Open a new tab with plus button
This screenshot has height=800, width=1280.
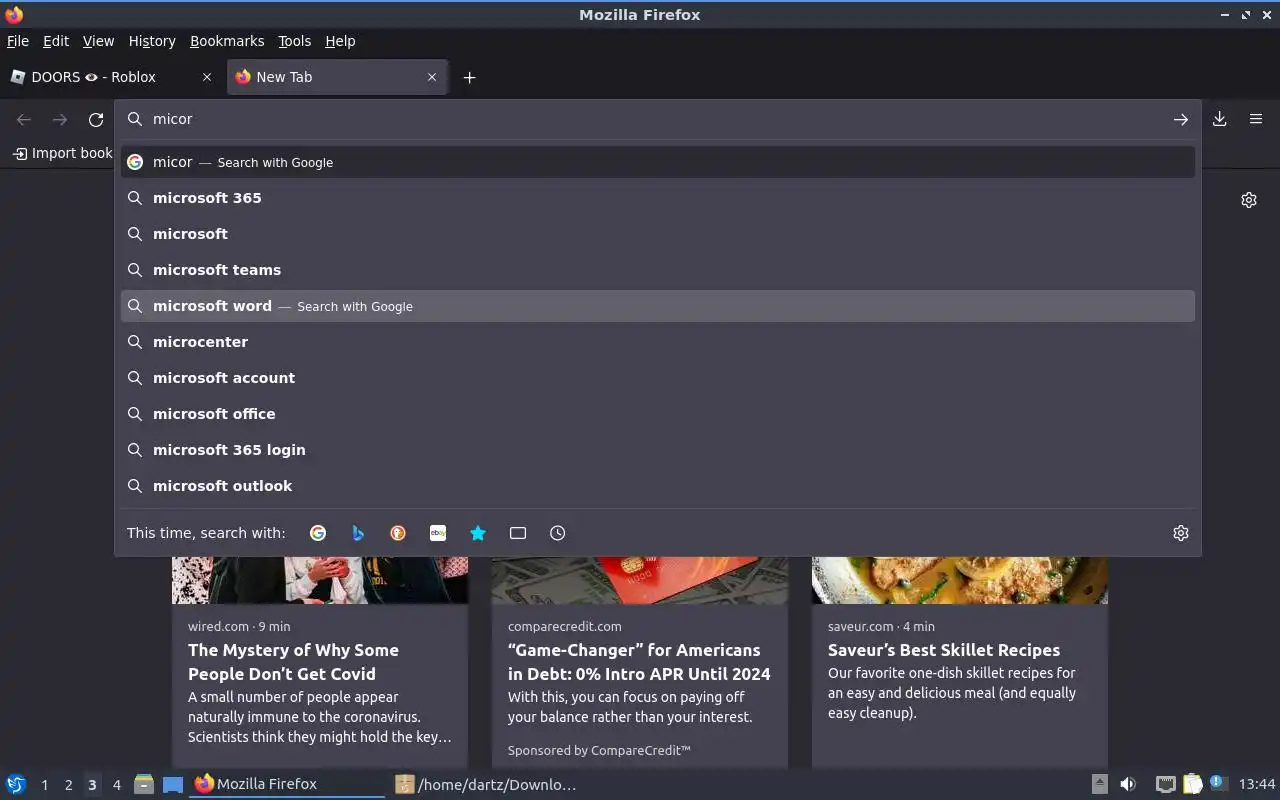pyautogui.click(x=469, y=77)
